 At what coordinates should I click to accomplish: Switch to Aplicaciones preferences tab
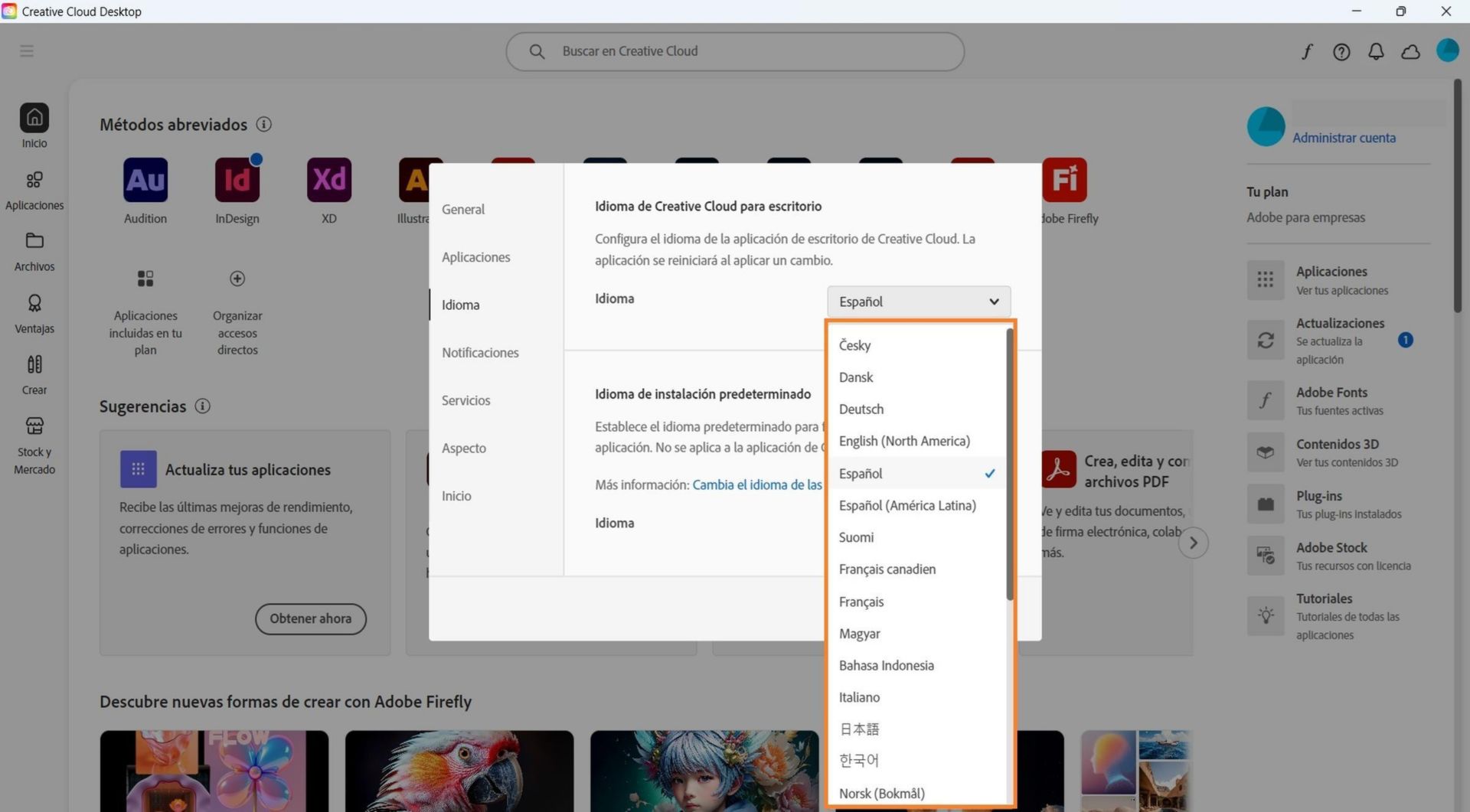[476, 257]
